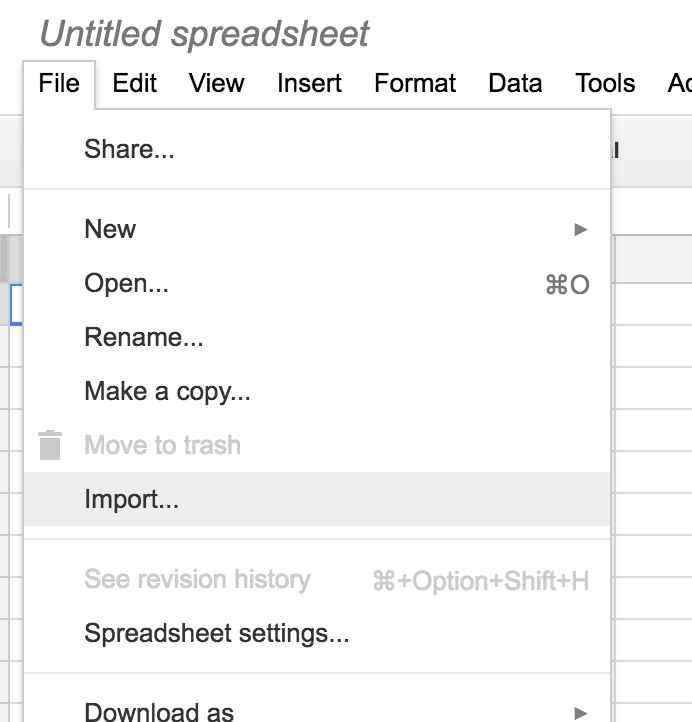Click the trash can icon

pos(50,445)
